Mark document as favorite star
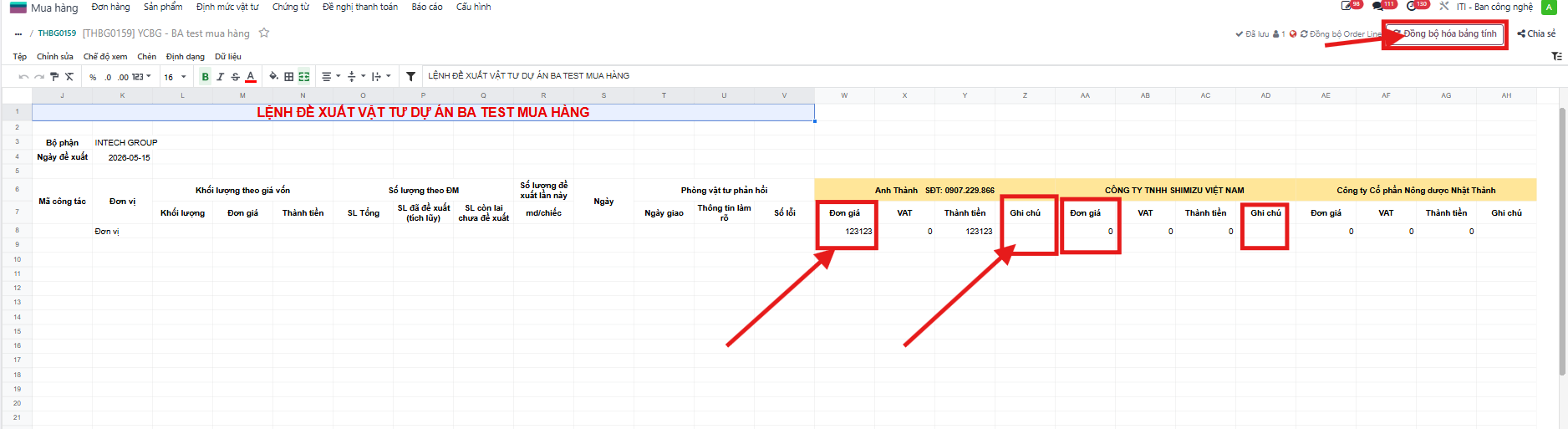Image resolution: width=1568 pixels, height=429 pixels. 264,33
